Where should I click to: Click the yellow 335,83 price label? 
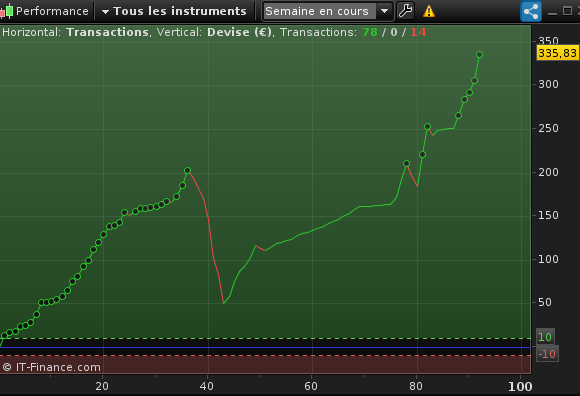(557, 53)
